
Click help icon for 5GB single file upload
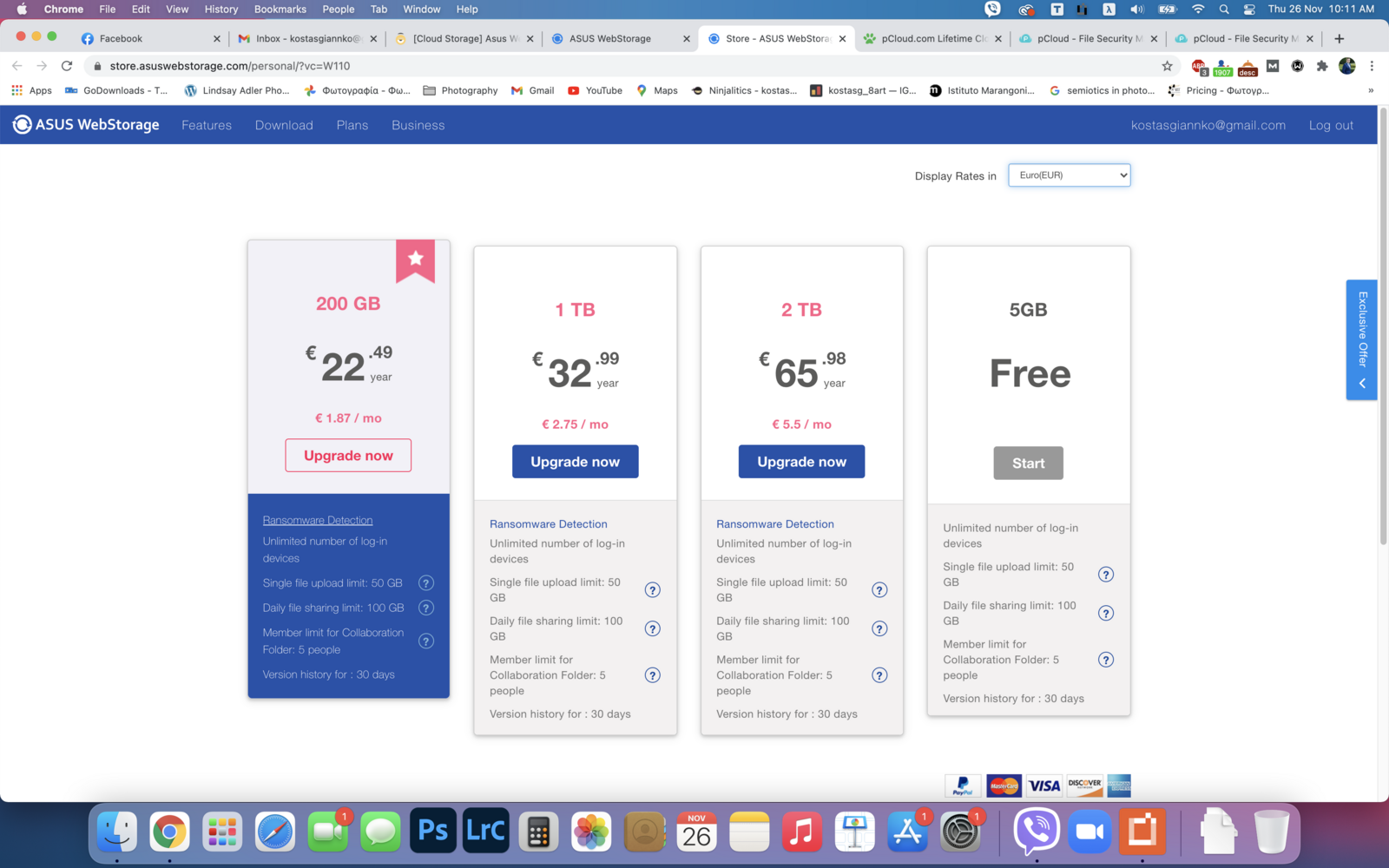pyautogui.click(x=1106, y=575)
